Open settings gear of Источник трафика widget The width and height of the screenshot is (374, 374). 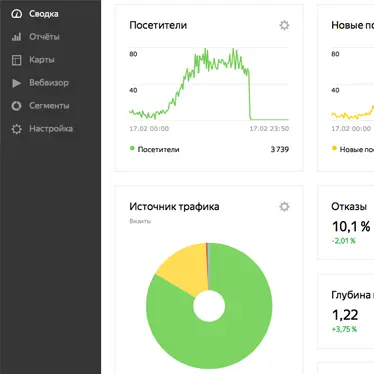click(284, 207)
